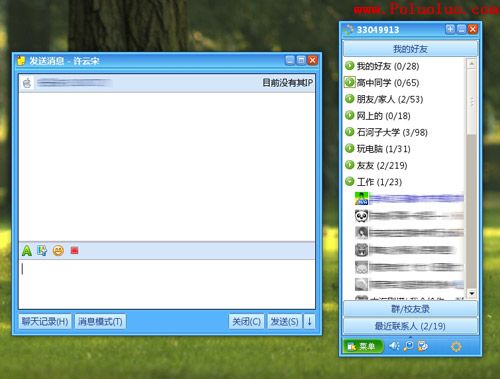Click the yellow icon in the chat title bar
Screen dimensions: 500x379
[x=21, y=61]
